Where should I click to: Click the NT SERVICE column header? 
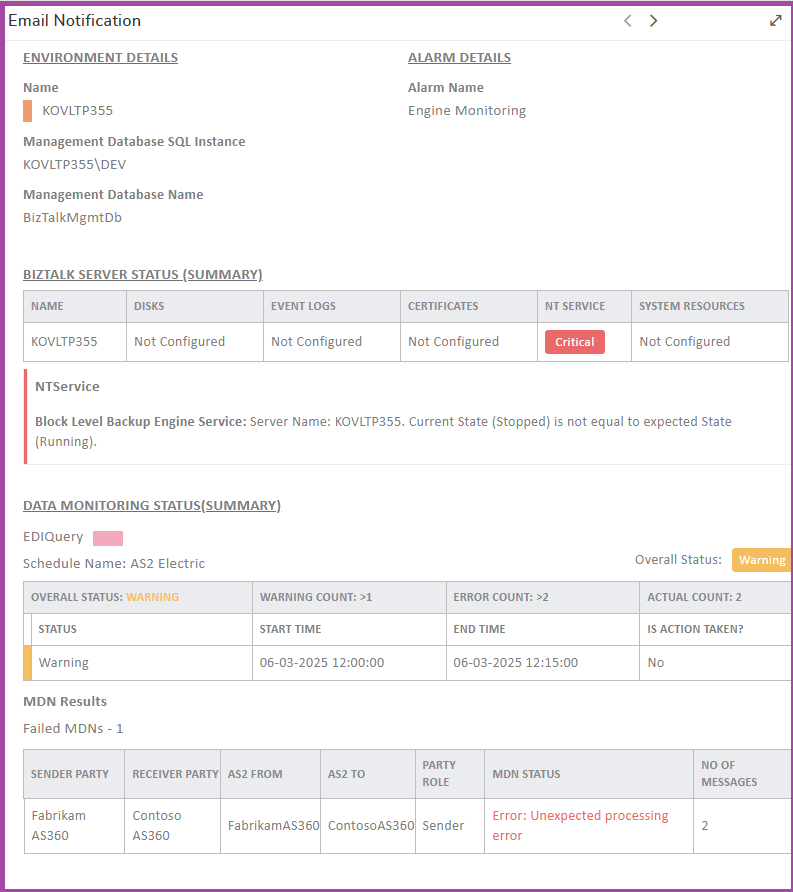tap(584, 307)
